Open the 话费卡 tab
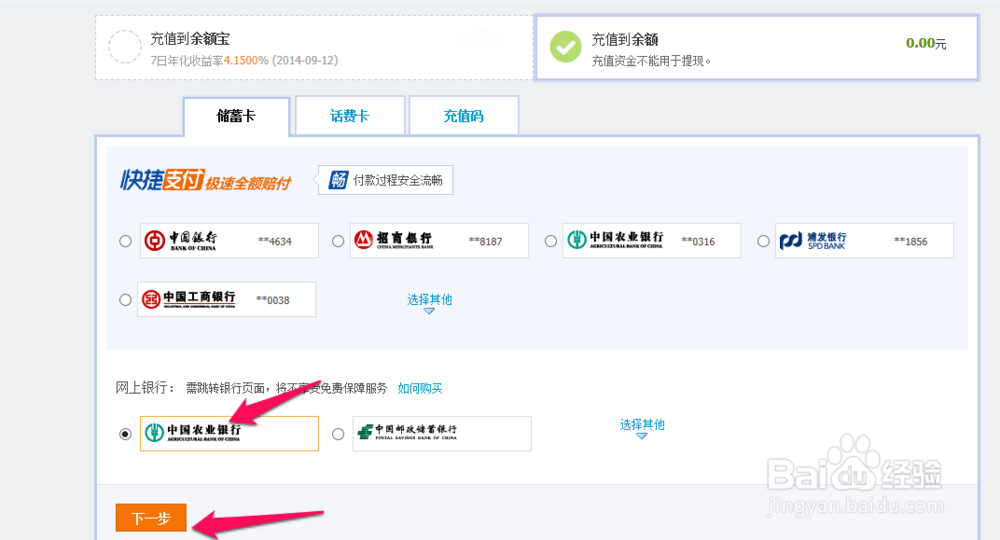Viewport: 1000px width, 540px height. point(349,116)
